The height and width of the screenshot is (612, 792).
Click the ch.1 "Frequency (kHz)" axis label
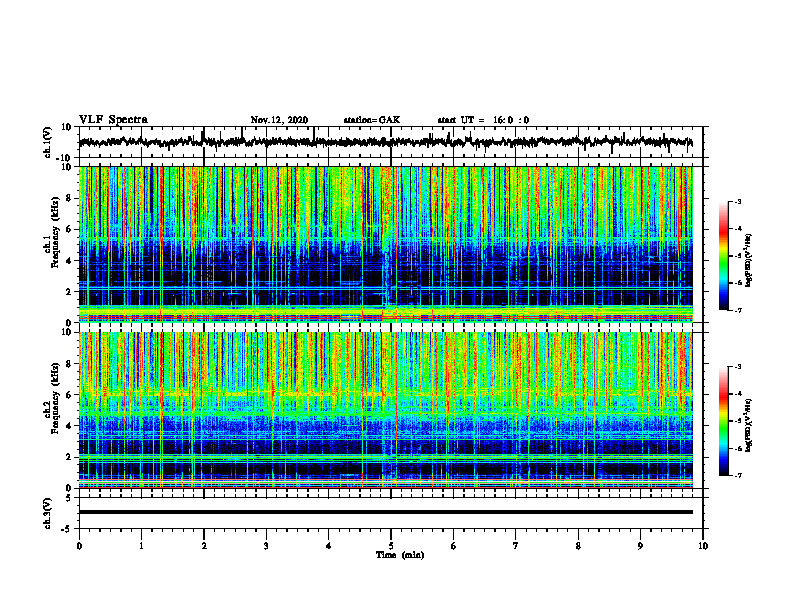coord(55,232)
